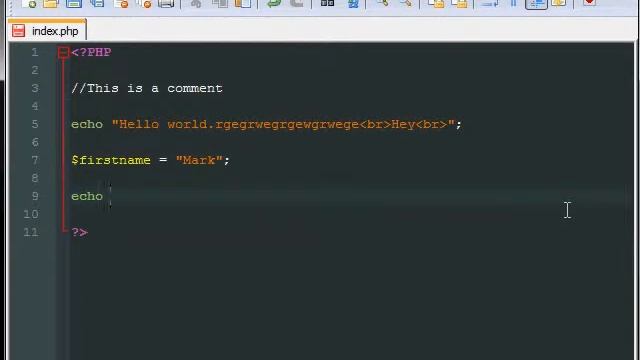Open Find dialog using the binoculars icon
Viewport: 640px width, 360px height.
tap(327, 3)
